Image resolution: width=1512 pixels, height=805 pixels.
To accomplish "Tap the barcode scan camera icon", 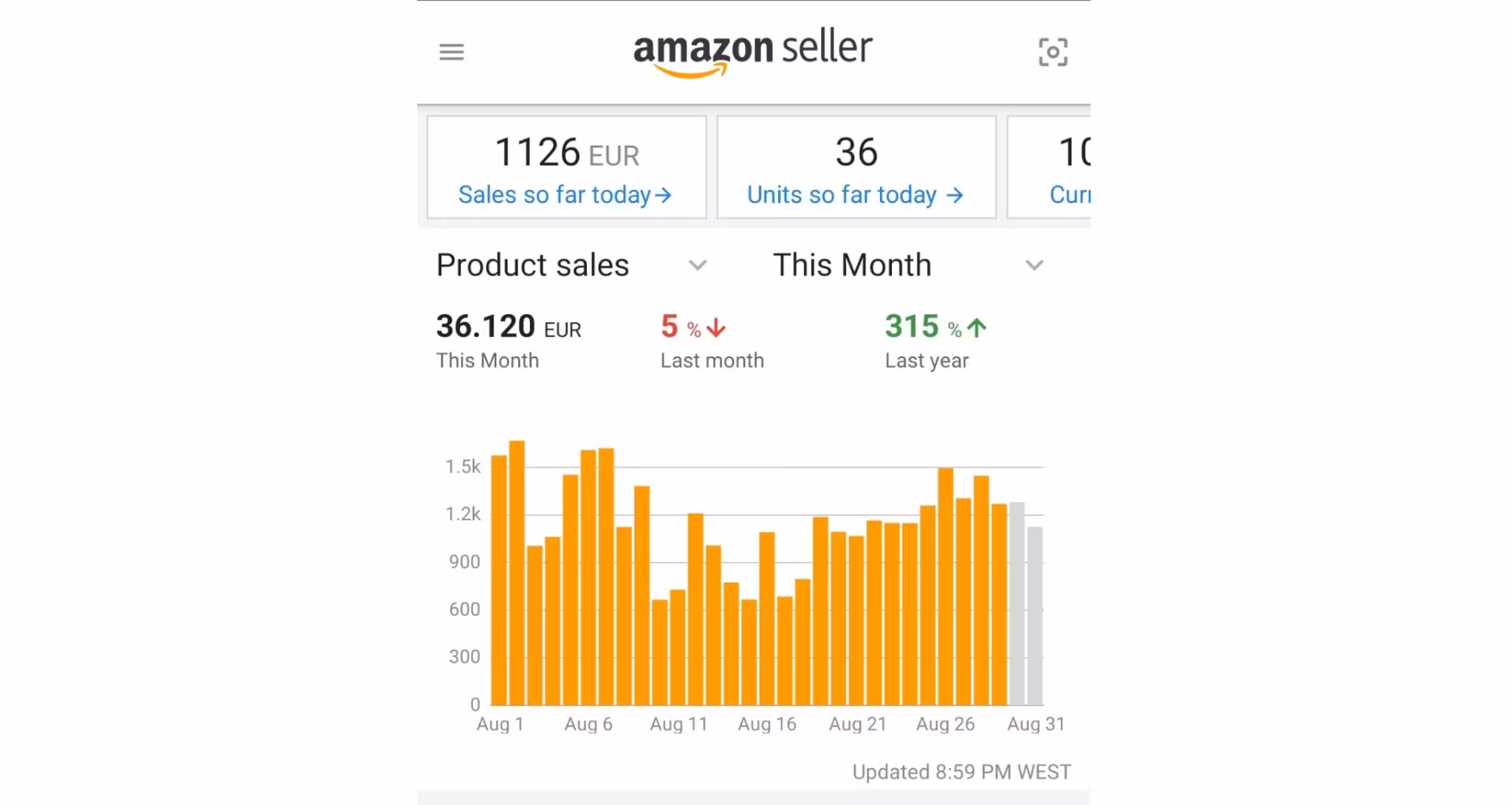I will click(1053, 52).
